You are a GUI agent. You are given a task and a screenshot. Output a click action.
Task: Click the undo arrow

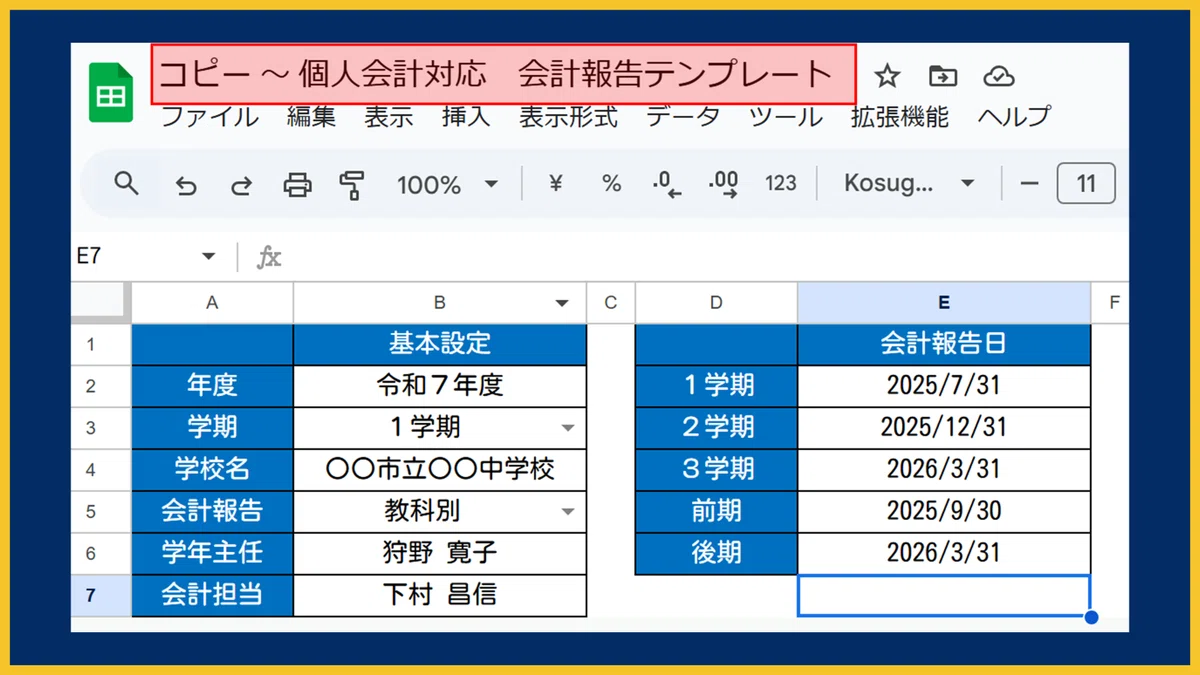coord(186,184)
